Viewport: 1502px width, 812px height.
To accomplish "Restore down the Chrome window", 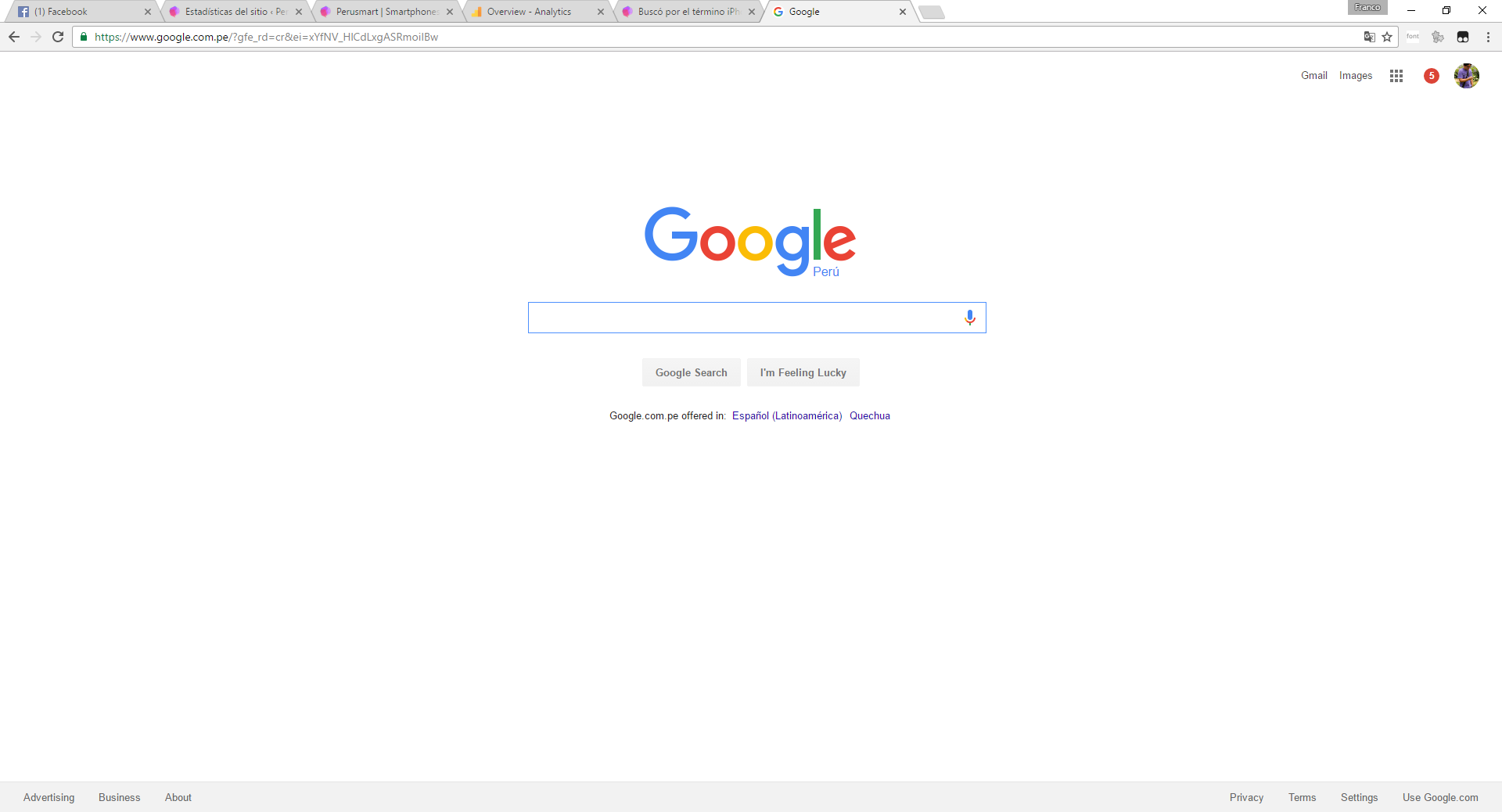I will point(1446,10).
